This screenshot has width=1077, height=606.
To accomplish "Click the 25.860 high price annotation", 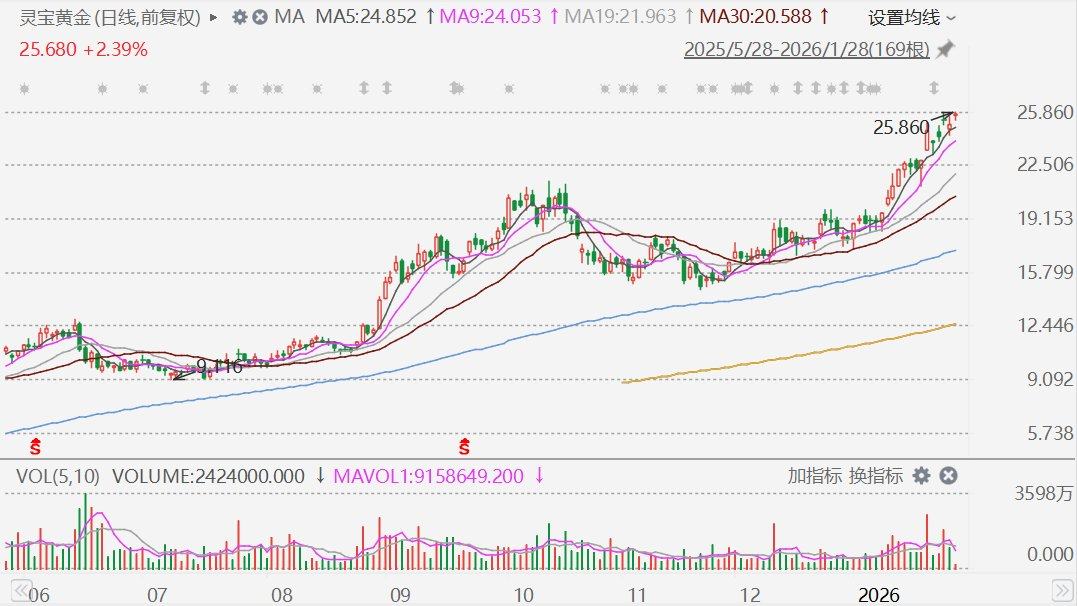I will 901,127.
